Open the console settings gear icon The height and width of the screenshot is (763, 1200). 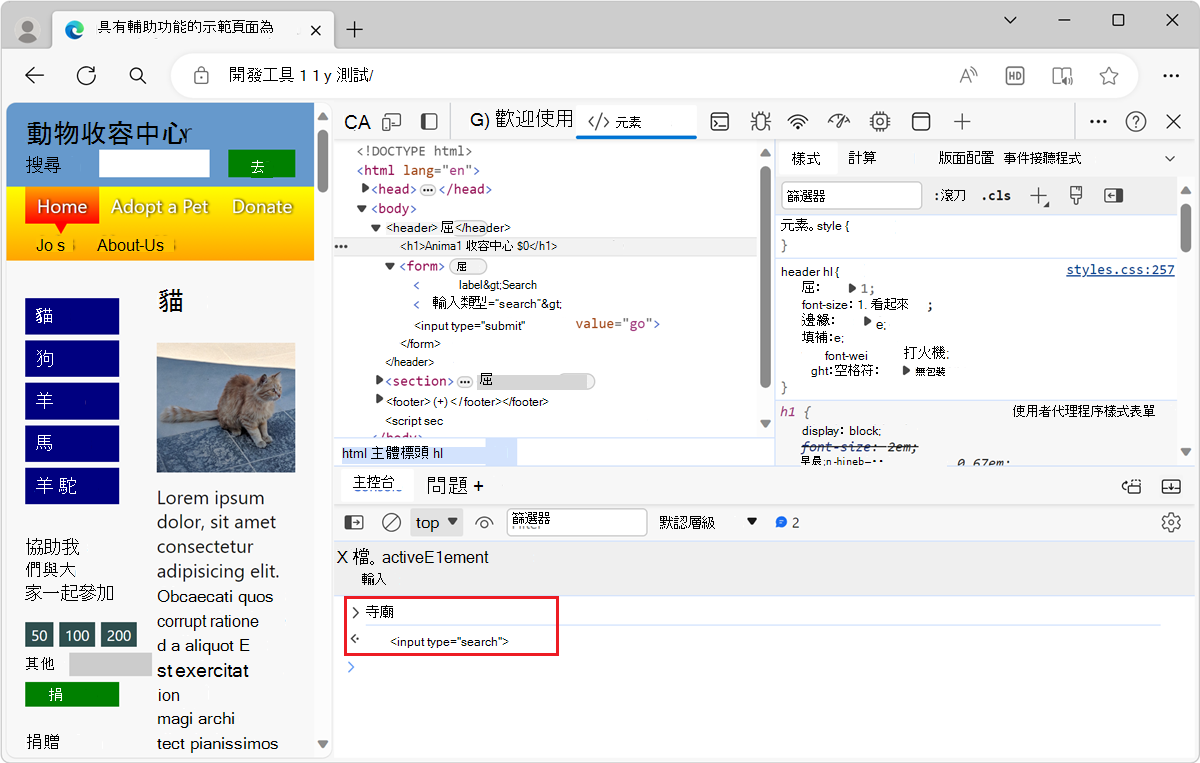(x=1171, y=521)
